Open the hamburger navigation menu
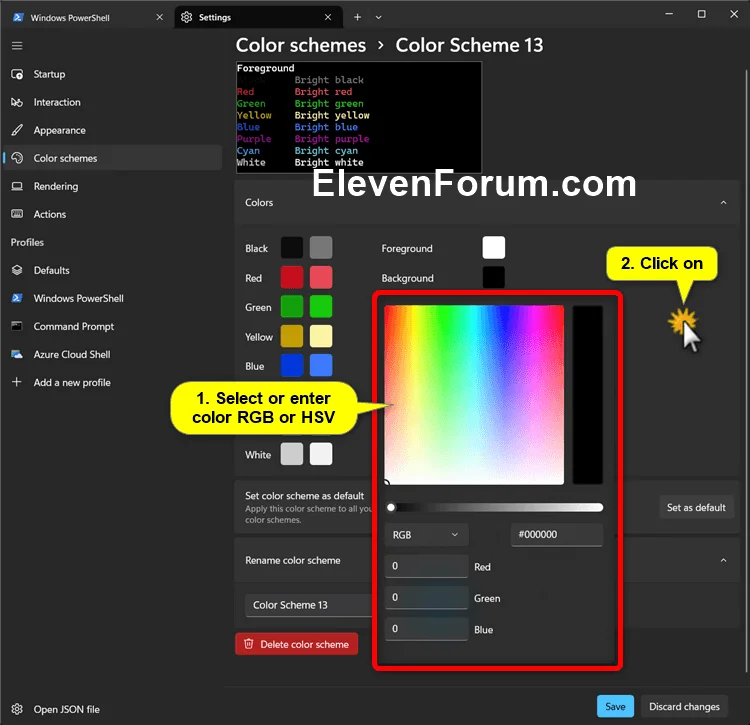The width and height of the screenshot is (750, 725). click(17, 45)
